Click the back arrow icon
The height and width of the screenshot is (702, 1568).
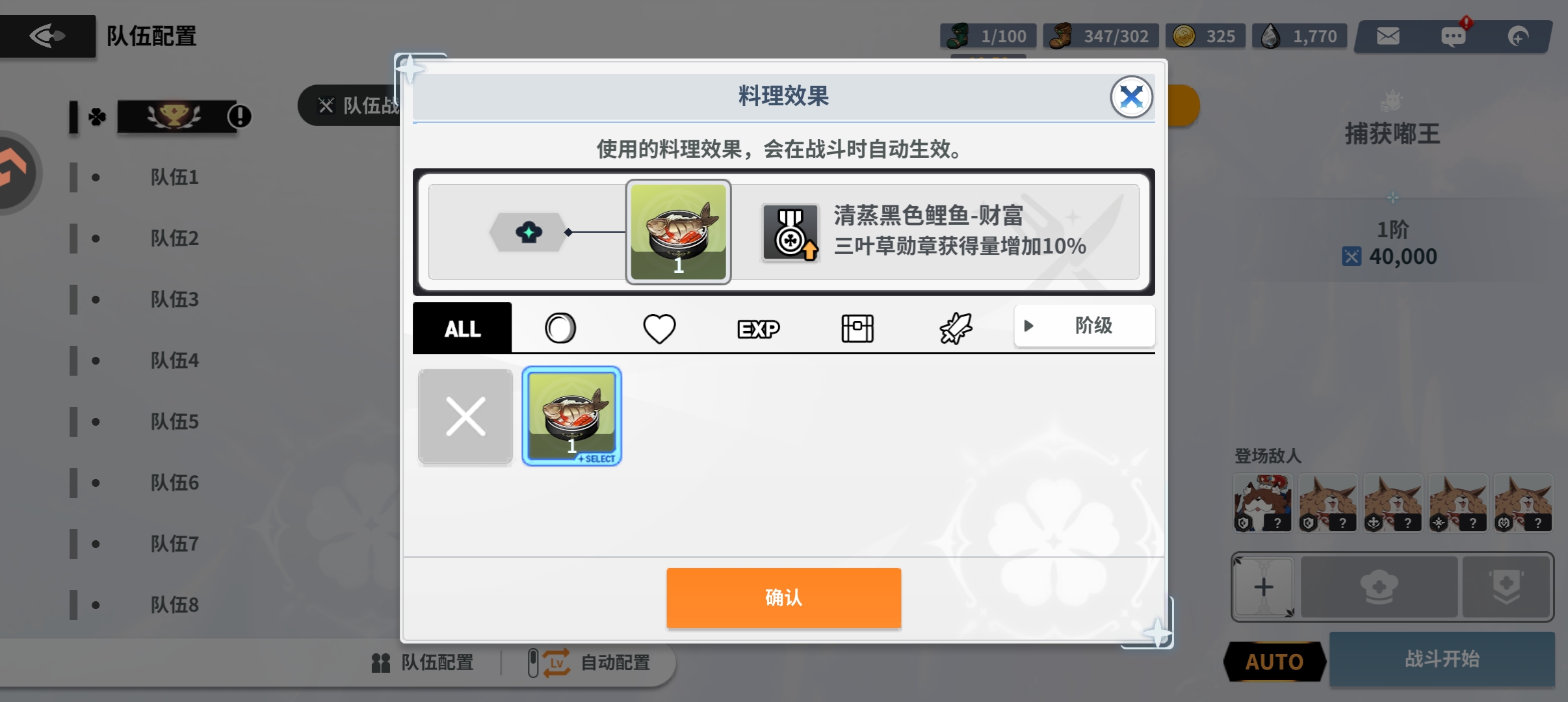coord(47,36)
